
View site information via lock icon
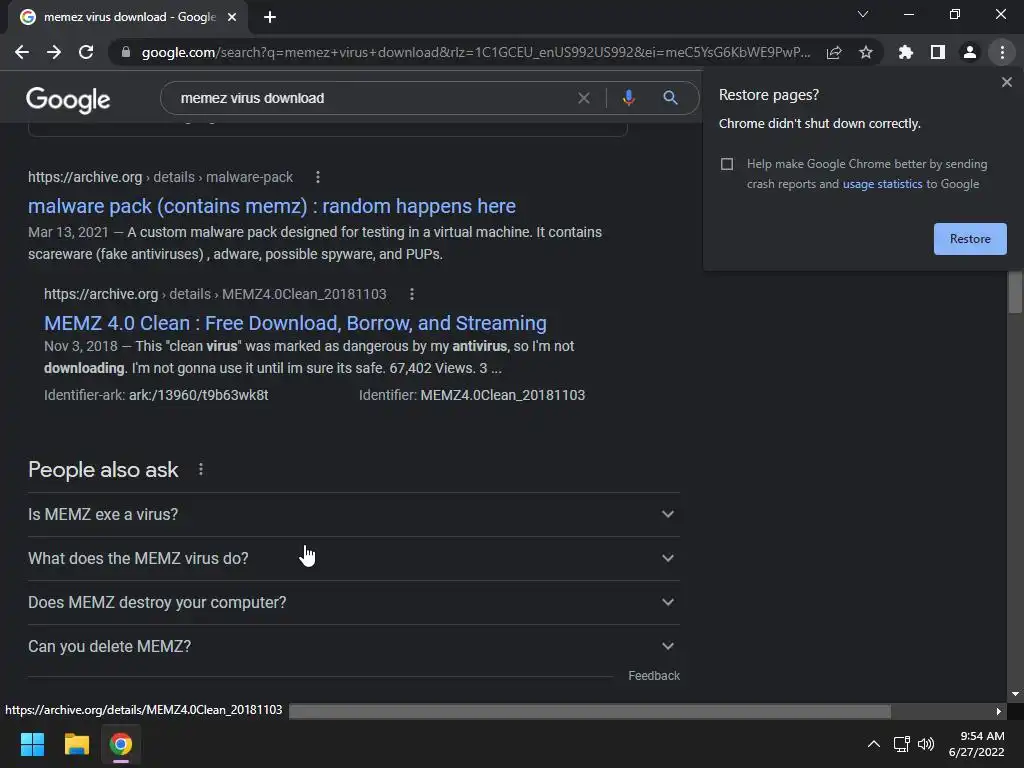coord(126,52)
